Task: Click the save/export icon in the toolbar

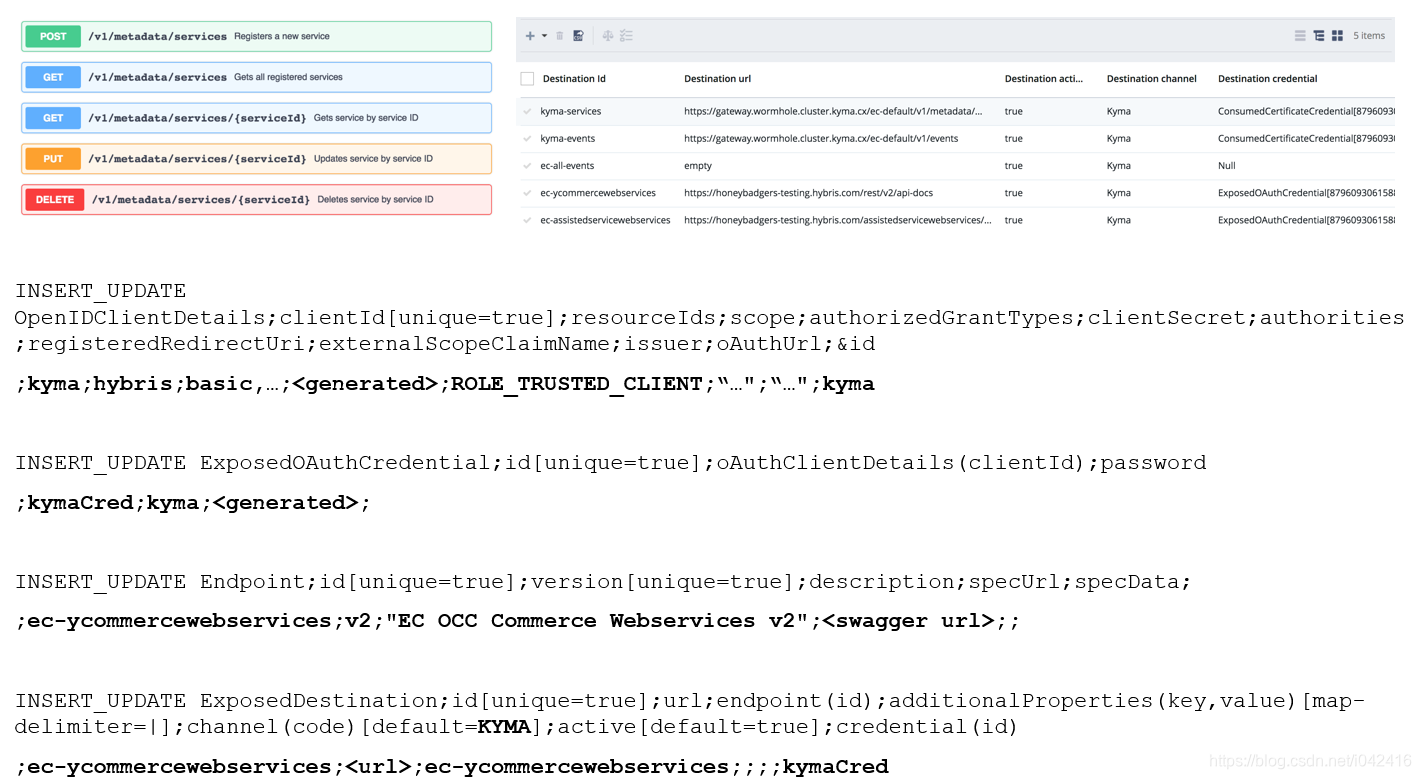Action: click(x=578, y=36)
